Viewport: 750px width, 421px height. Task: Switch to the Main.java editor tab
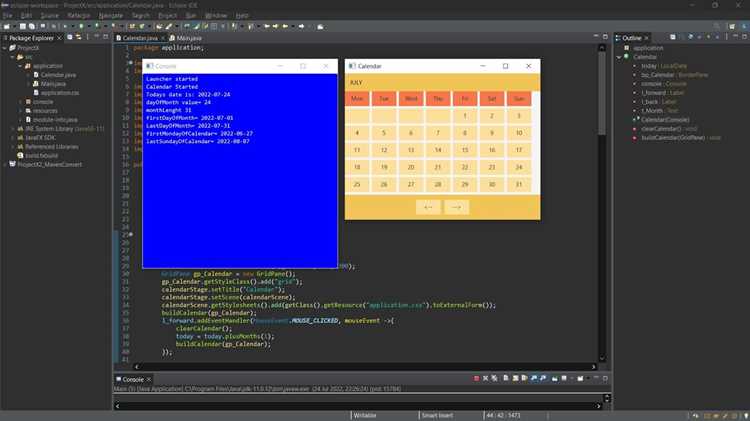click(186, 38)
